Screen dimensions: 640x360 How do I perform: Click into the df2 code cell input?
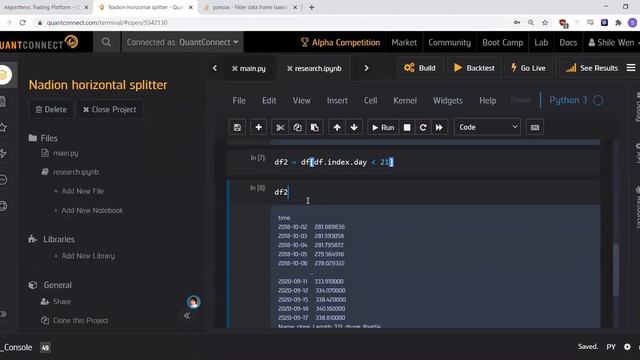point(435,192)
